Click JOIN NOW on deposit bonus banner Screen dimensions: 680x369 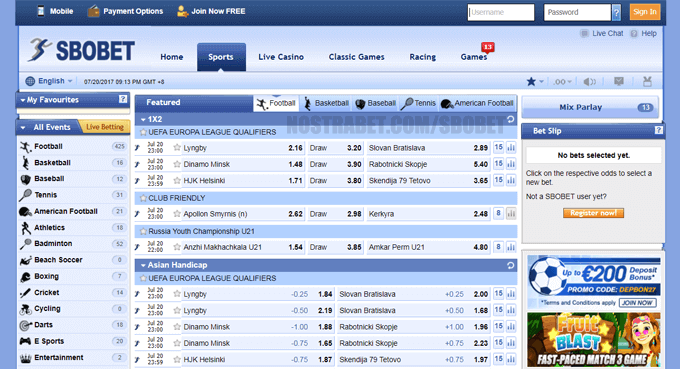[x=637, y=303]
